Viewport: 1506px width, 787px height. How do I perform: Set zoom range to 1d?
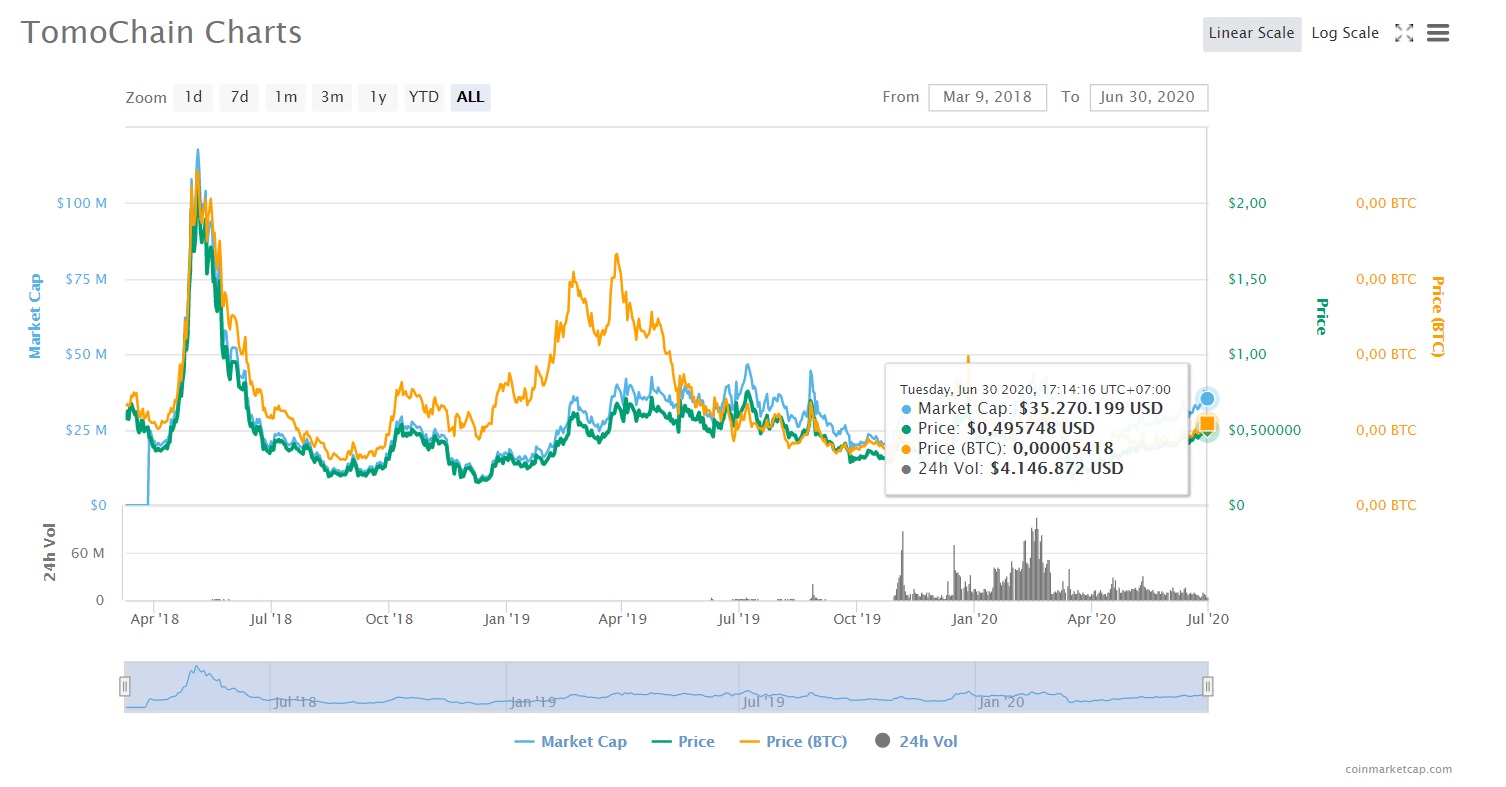(193, 97)
